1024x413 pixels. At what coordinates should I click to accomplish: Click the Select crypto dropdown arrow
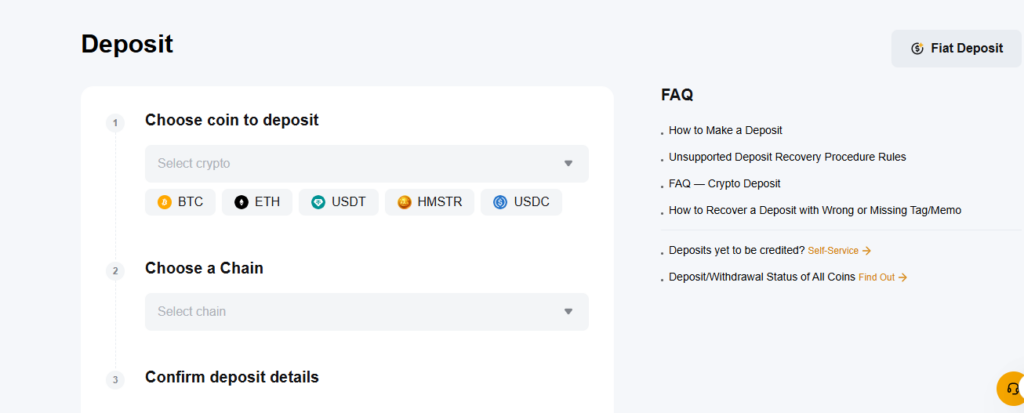pyautogui.click(x=568, y=163)
